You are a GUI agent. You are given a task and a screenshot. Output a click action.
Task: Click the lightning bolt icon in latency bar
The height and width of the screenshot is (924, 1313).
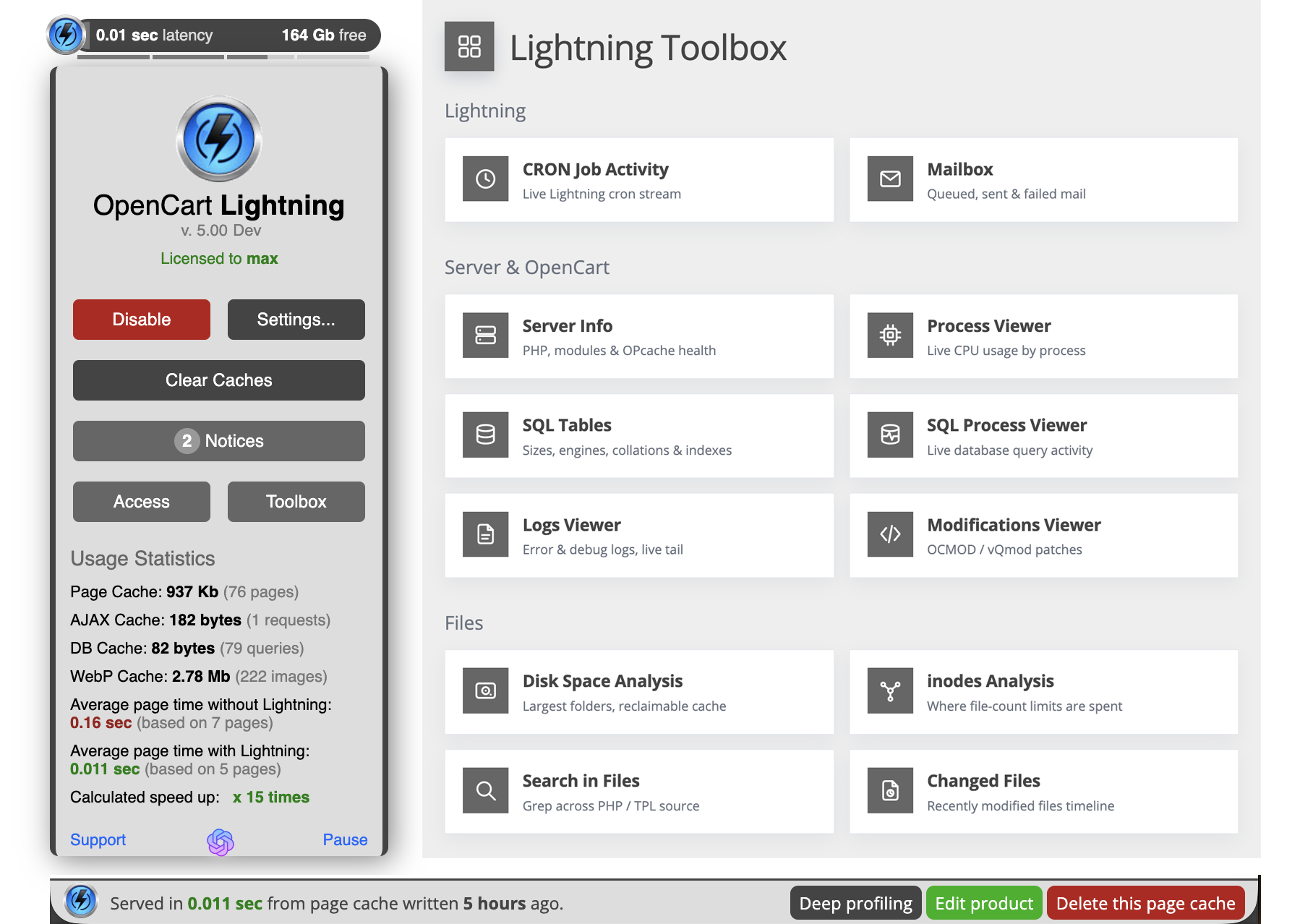(x=66, y=35)
